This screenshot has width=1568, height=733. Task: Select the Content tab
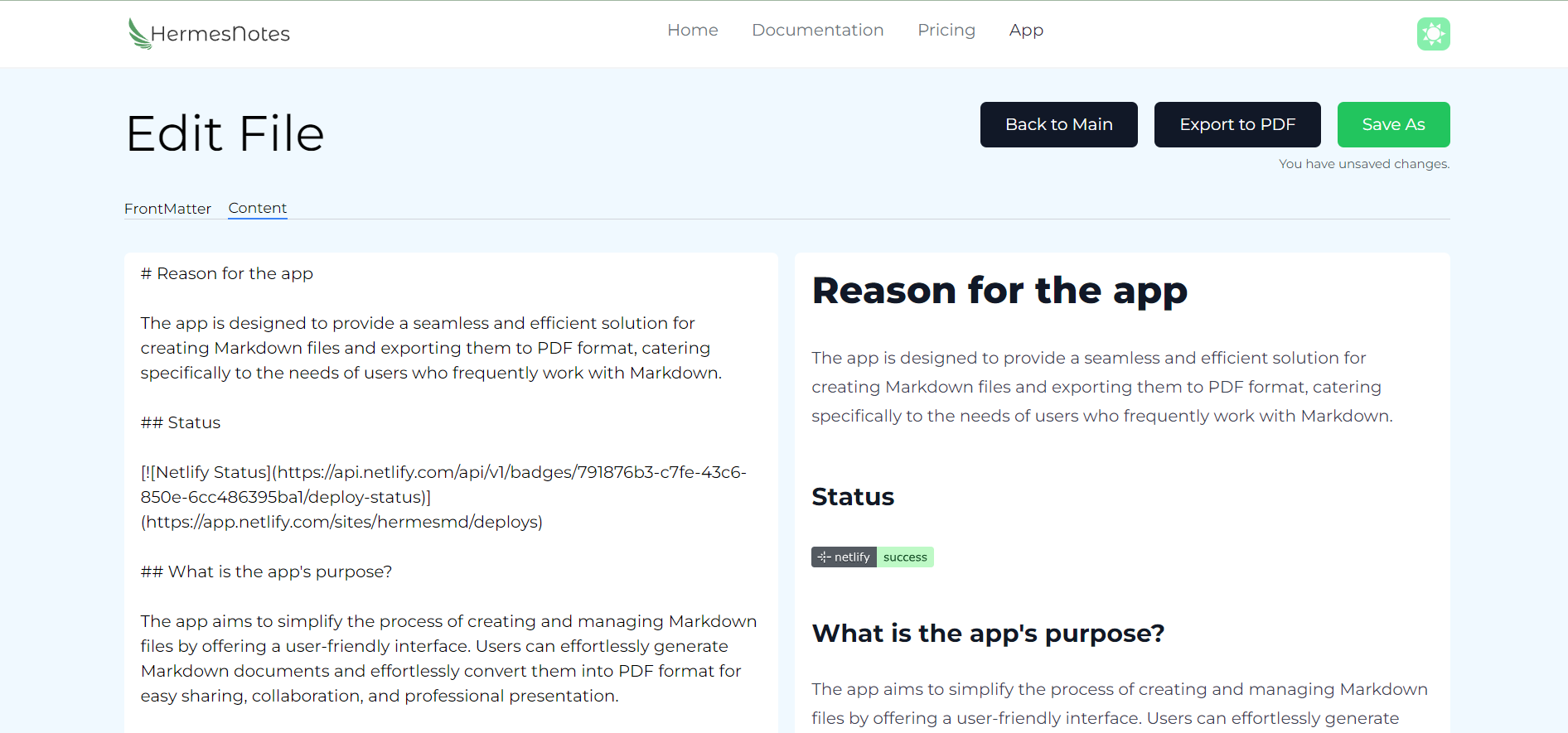coord(258,209)
